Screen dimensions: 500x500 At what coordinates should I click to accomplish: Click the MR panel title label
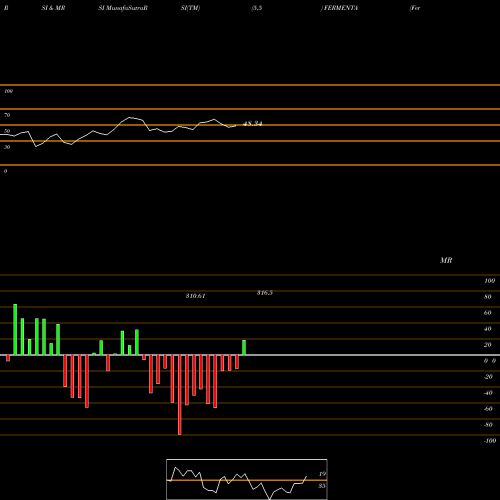[446, 260]
